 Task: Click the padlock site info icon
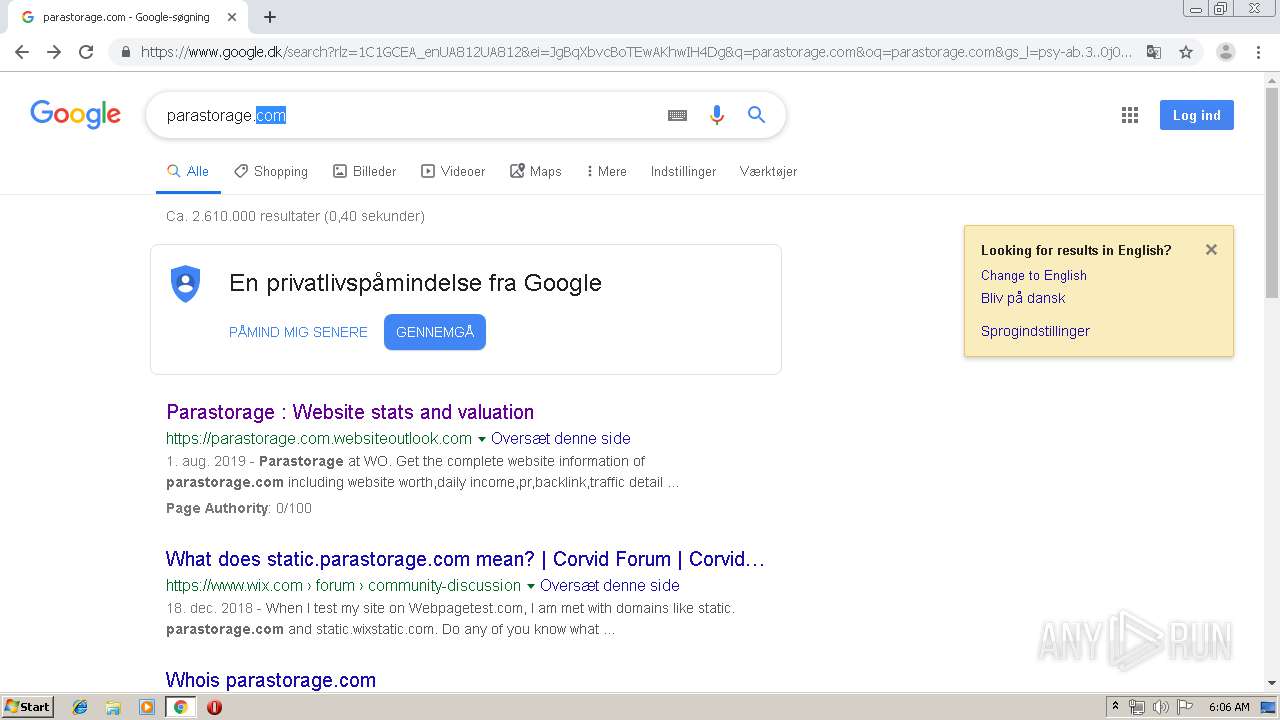tap(126, 52)
